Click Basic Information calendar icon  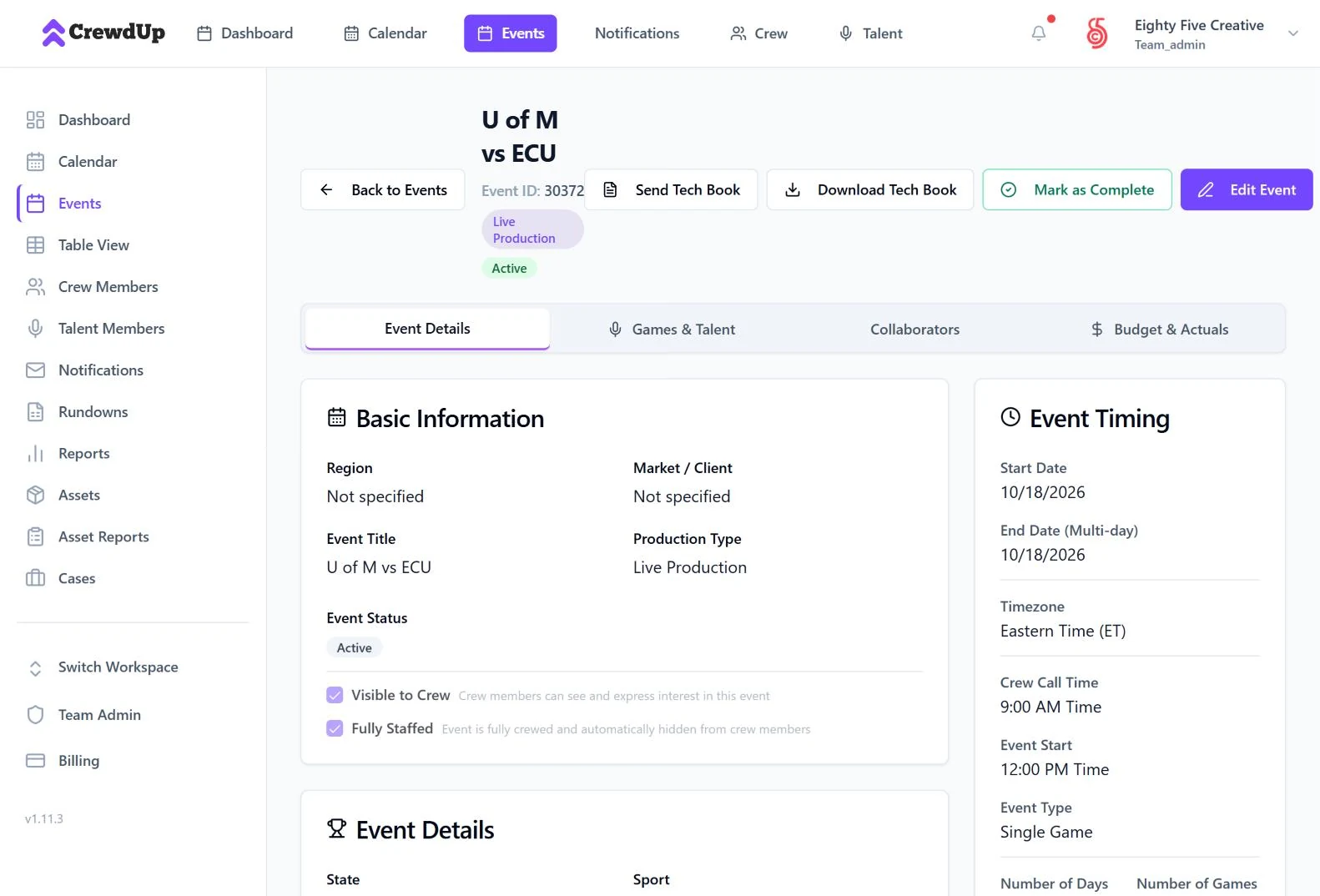point(336,417)
